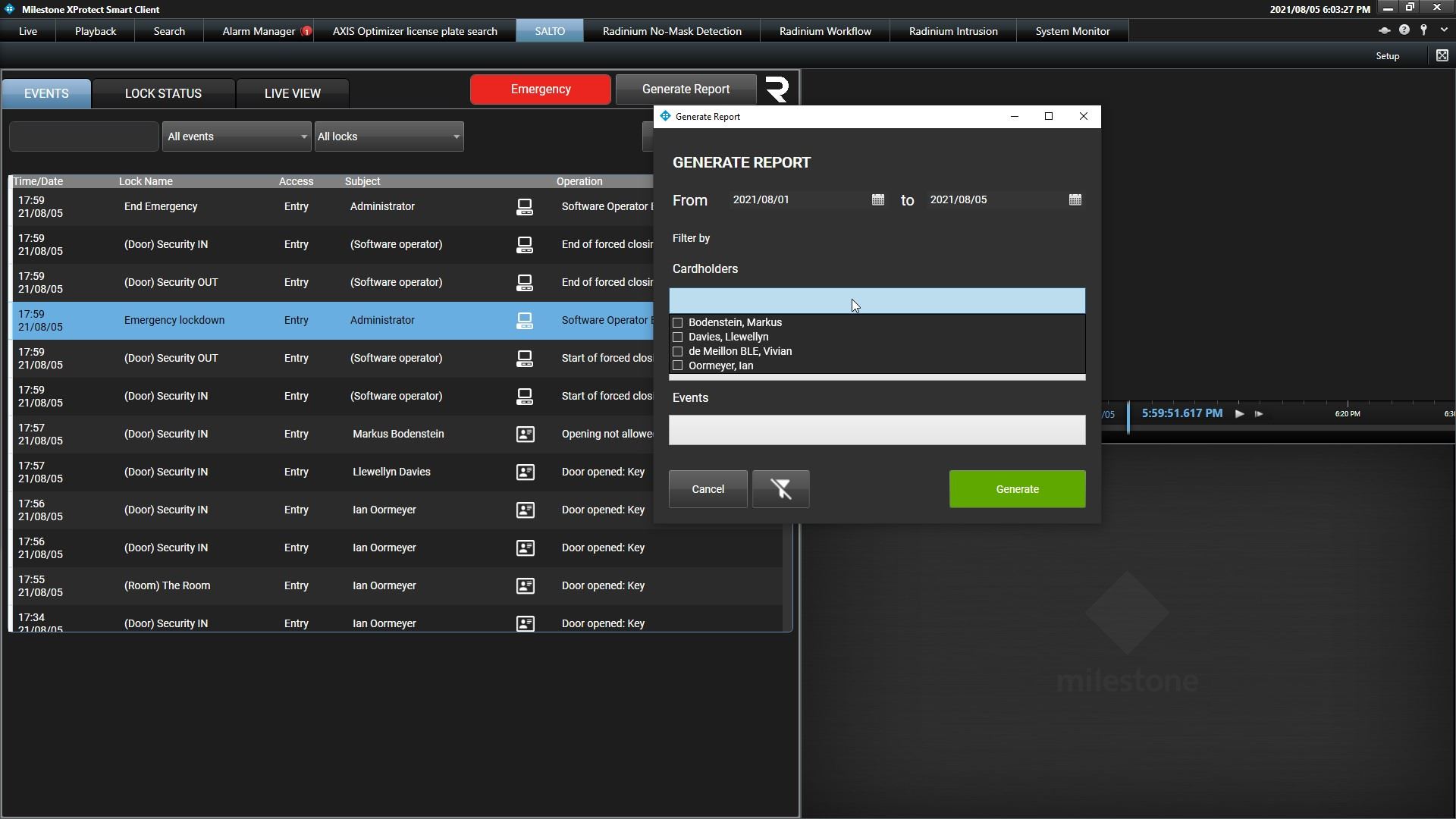Click computer icon in End Emergency row
1456x819 pixels.
coord(524,207)
